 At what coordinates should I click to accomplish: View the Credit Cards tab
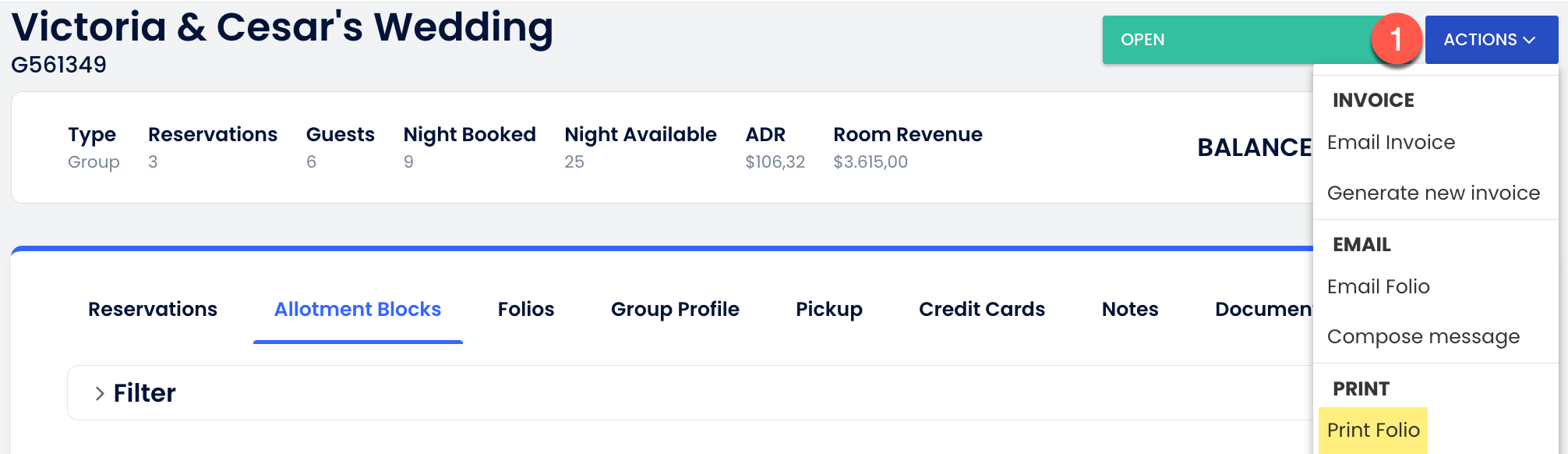pyautogui.click(x=981, y=310)
